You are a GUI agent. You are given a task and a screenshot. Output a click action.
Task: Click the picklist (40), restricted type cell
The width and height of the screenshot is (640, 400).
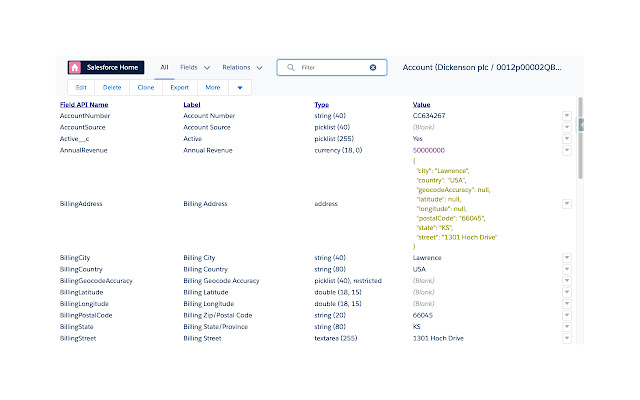(348, 280)
